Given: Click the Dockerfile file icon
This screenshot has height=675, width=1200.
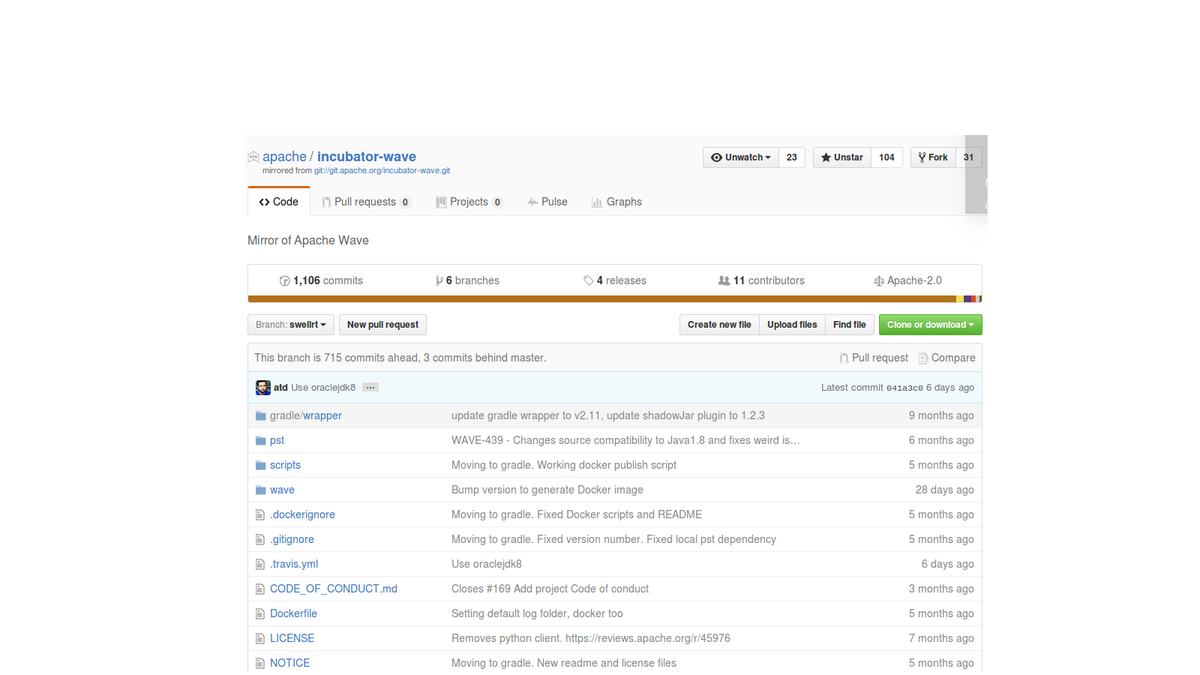Looking at the screenshot, I should [x=260, y=614].
